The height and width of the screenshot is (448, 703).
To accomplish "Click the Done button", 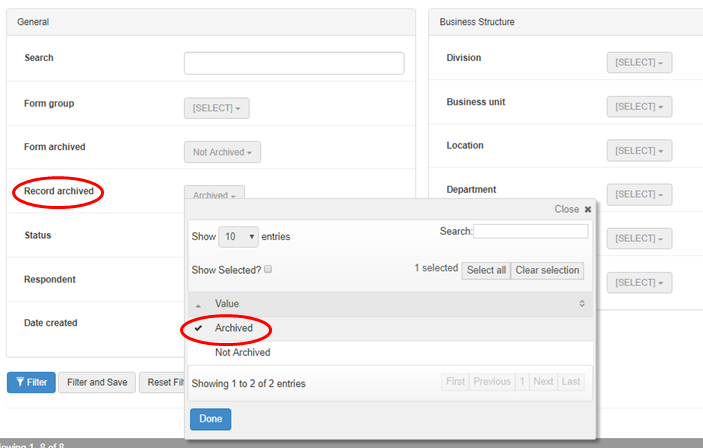I will point(210,419).
